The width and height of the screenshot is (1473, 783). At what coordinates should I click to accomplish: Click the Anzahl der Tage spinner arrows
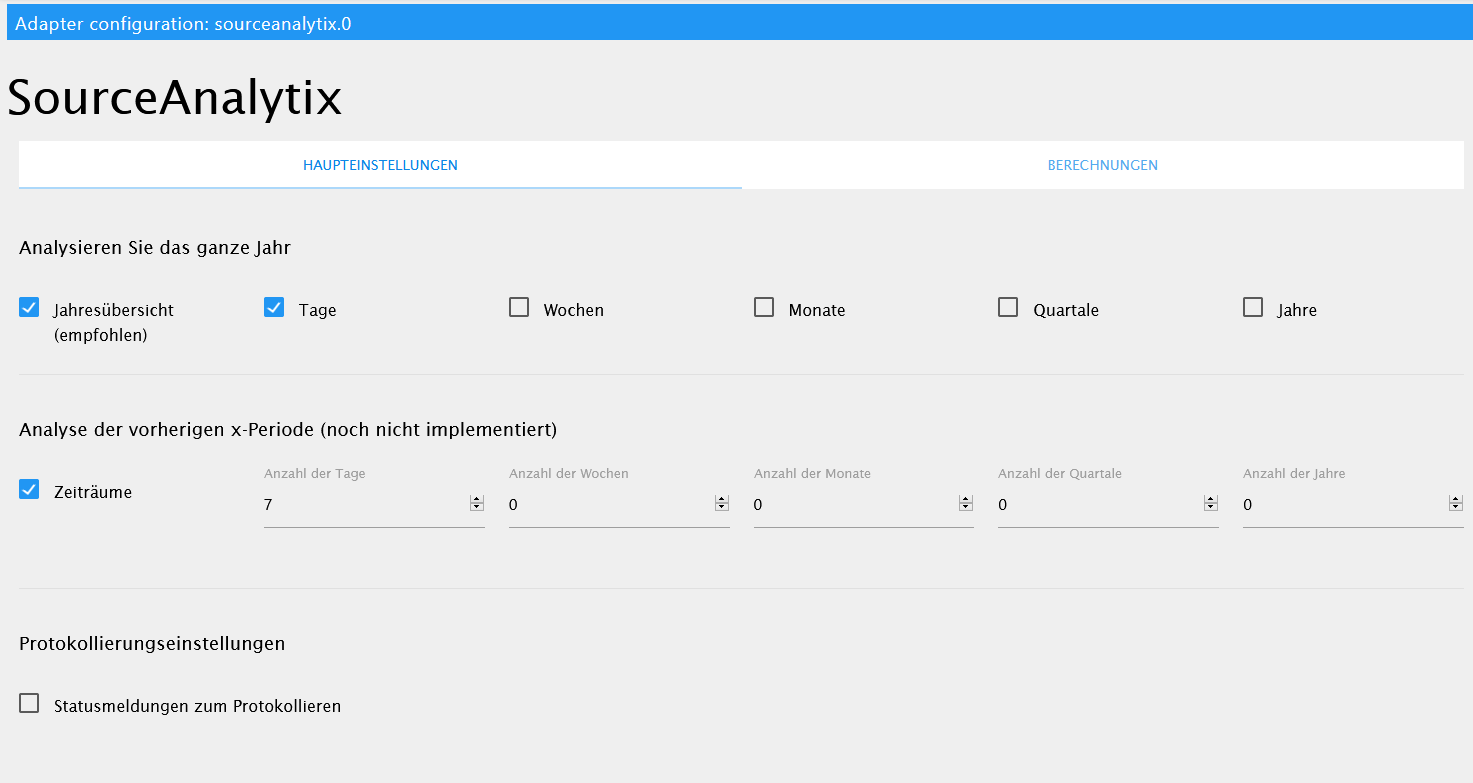pyautogui.click(x=477, y=504)
